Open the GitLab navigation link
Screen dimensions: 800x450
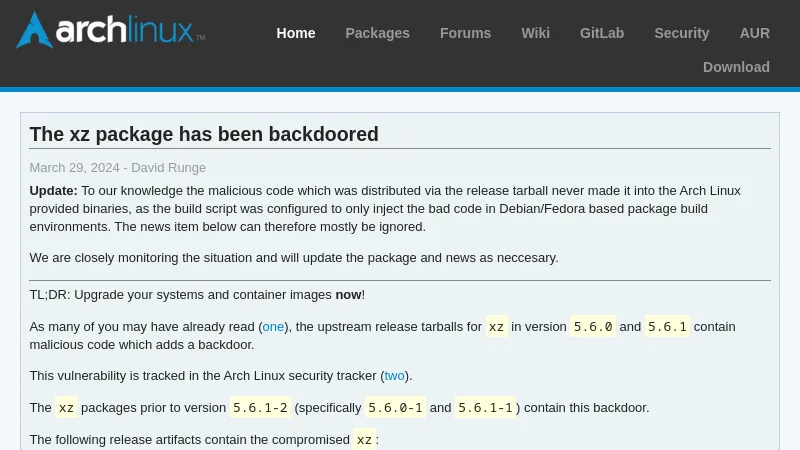(x=602, y=33)
